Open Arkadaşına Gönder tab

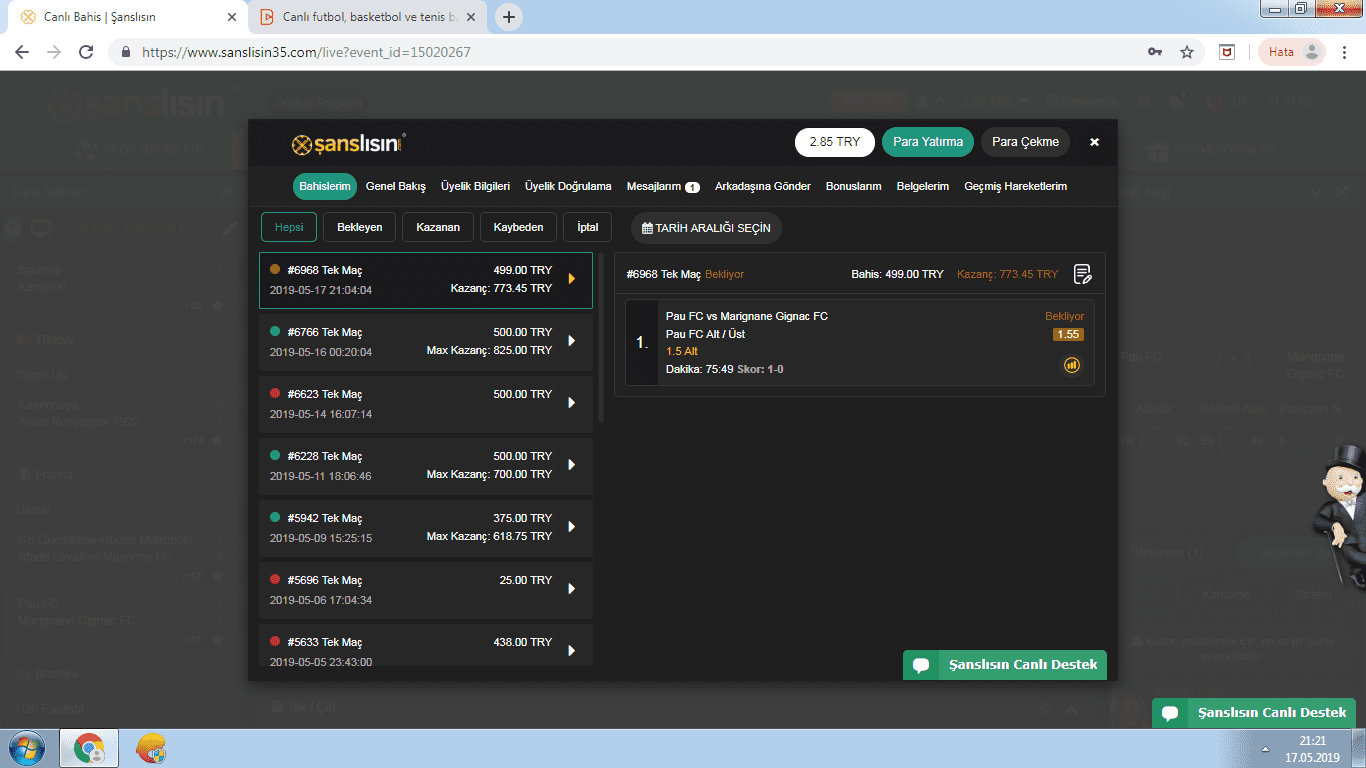click(763, 186)
